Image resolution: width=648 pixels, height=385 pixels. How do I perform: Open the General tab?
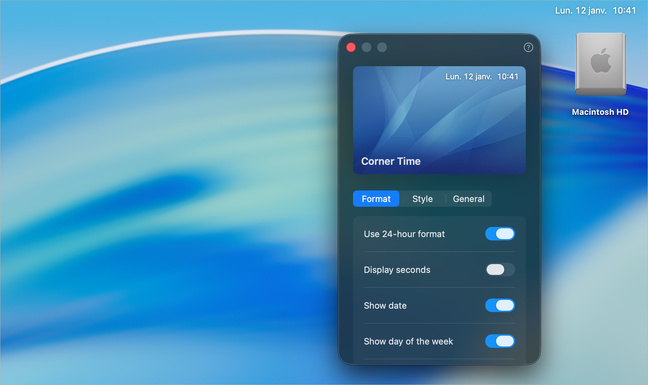tap(468, 199)
